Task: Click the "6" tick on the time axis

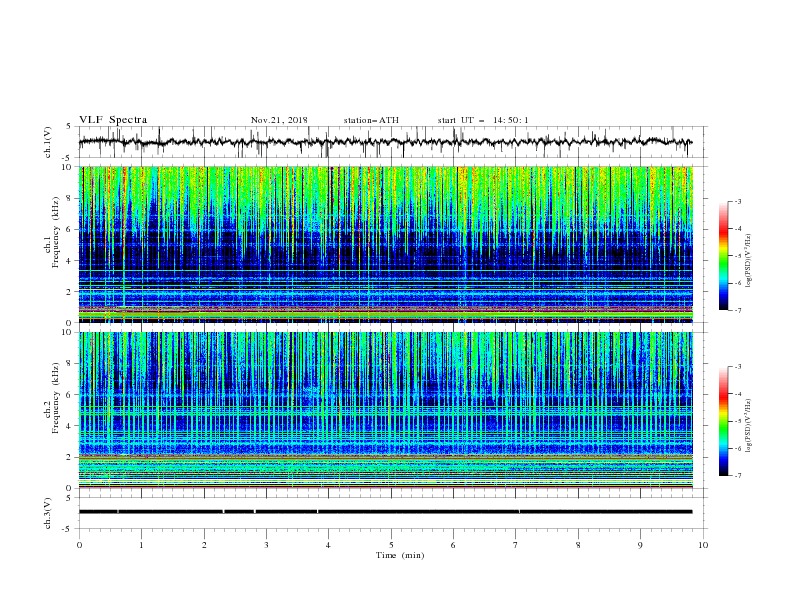Action: click(453, 545)
